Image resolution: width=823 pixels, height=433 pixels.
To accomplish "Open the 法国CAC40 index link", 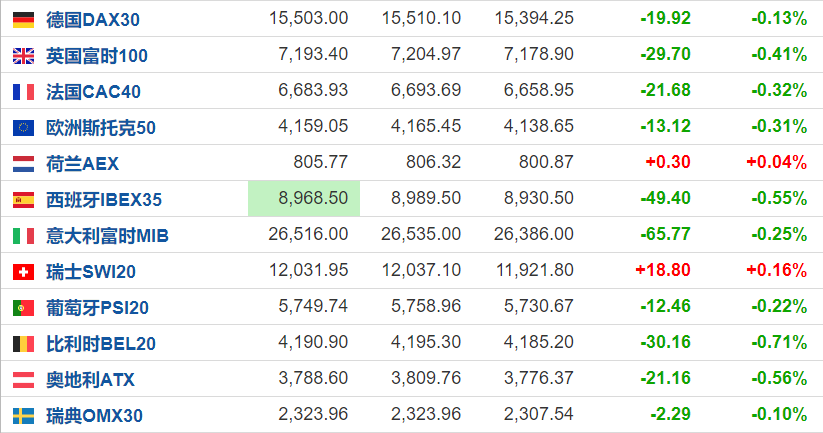I will point(93,92).
